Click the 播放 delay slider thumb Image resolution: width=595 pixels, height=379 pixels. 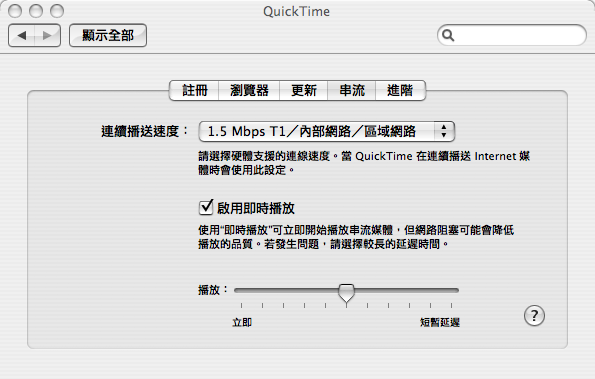point(346,293)
